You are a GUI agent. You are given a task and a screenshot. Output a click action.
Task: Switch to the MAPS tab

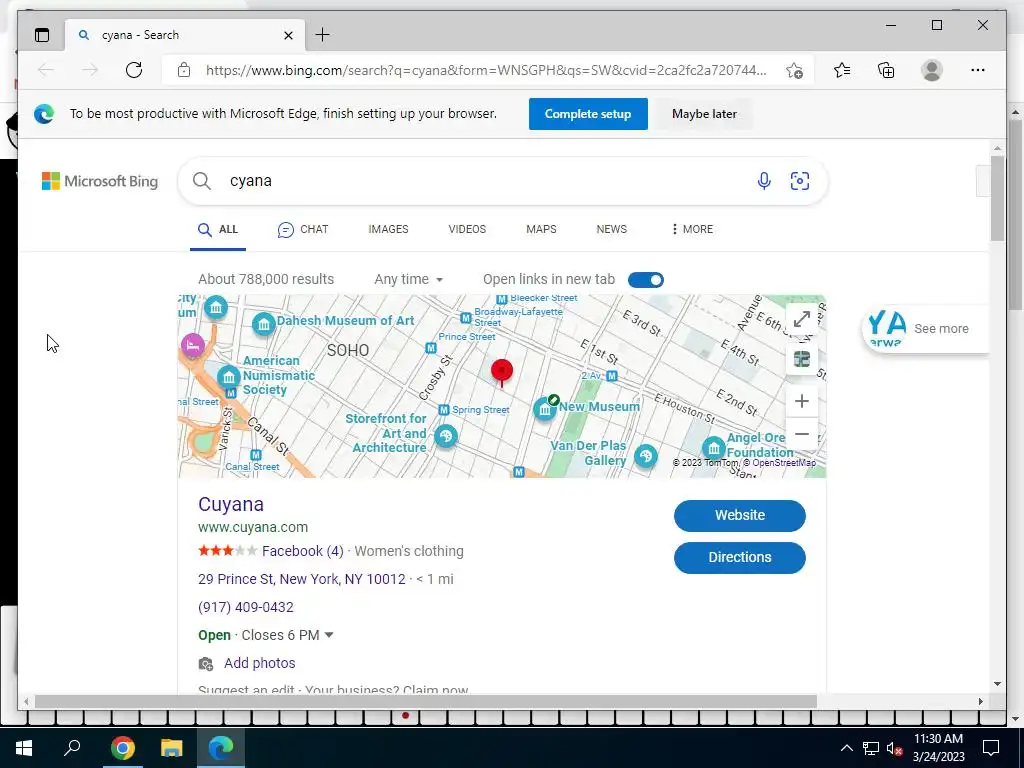tap(541, 229)
